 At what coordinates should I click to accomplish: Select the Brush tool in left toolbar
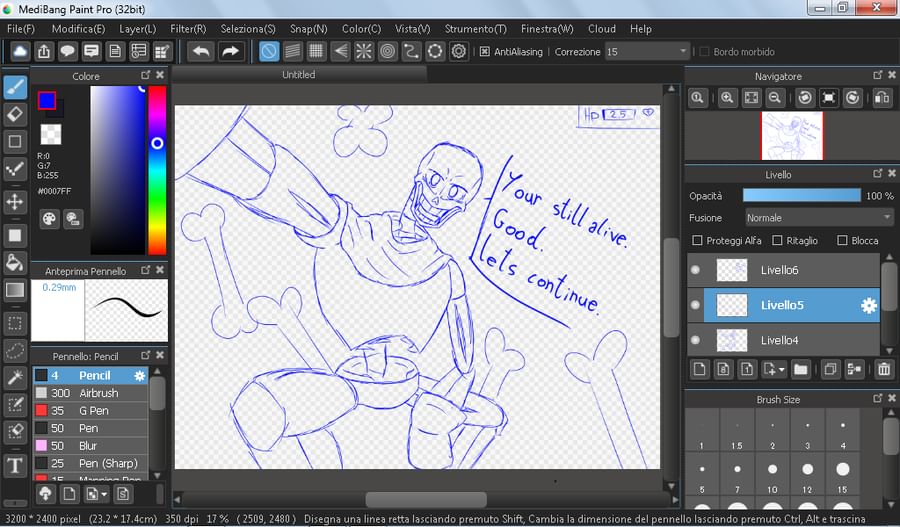(x=15, y=88)
